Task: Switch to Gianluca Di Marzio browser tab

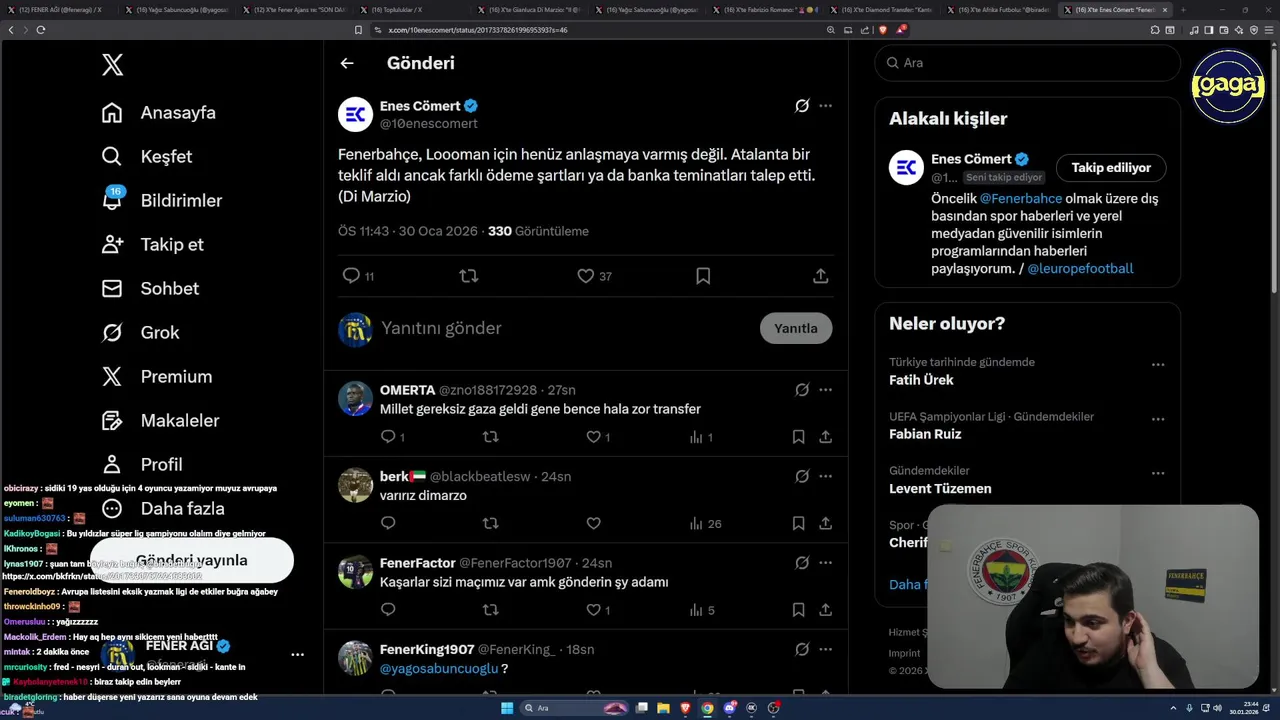Action: [527, 10]
